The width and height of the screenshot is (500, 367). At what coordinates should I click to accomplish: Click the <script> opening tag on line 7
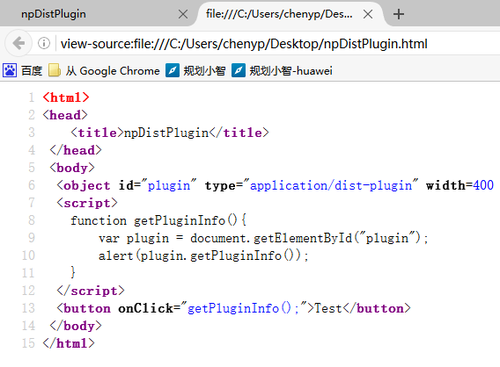[87, 203]
